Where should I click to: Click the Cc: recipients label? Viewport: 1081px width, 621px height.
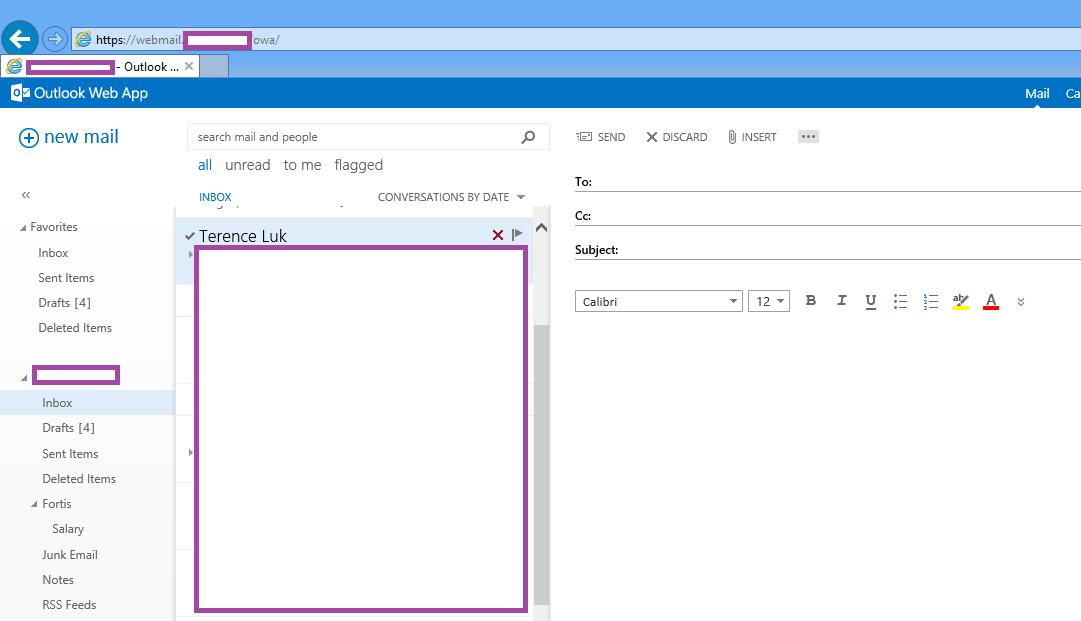[x=583, y=216]
